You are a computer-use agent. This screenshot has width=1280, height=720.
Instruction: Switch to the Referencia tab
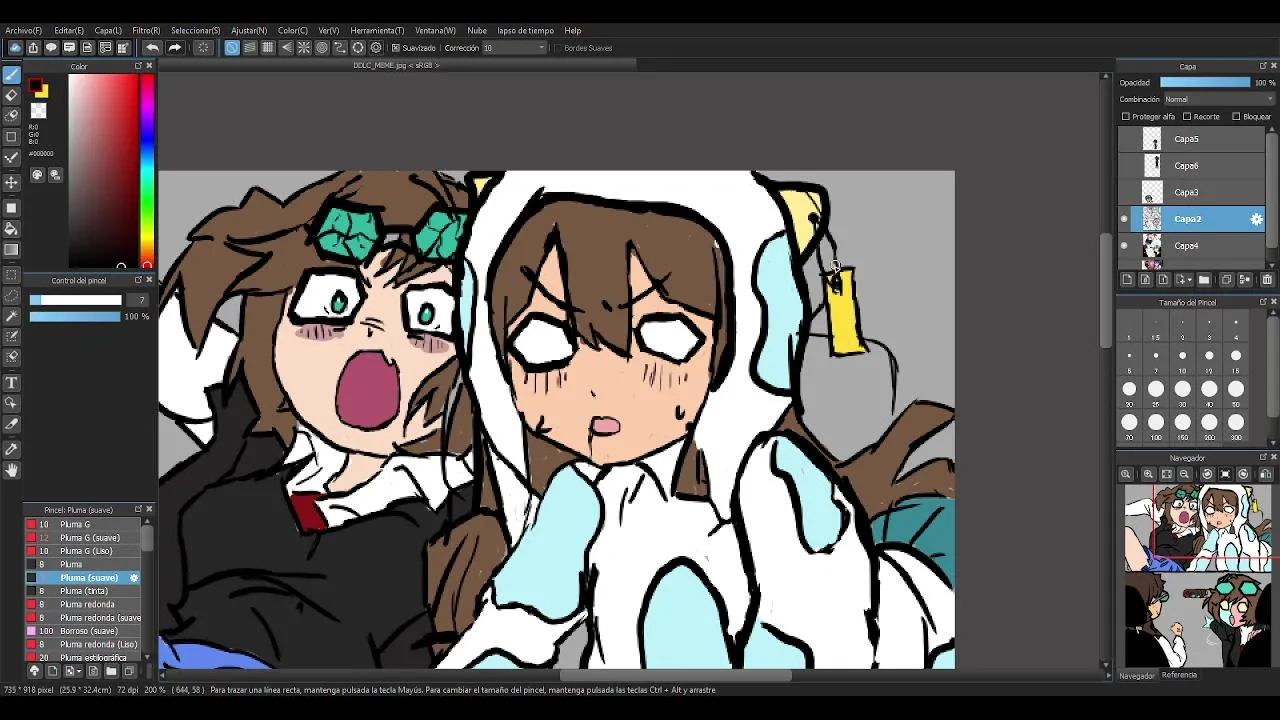tap(1179, 675)
